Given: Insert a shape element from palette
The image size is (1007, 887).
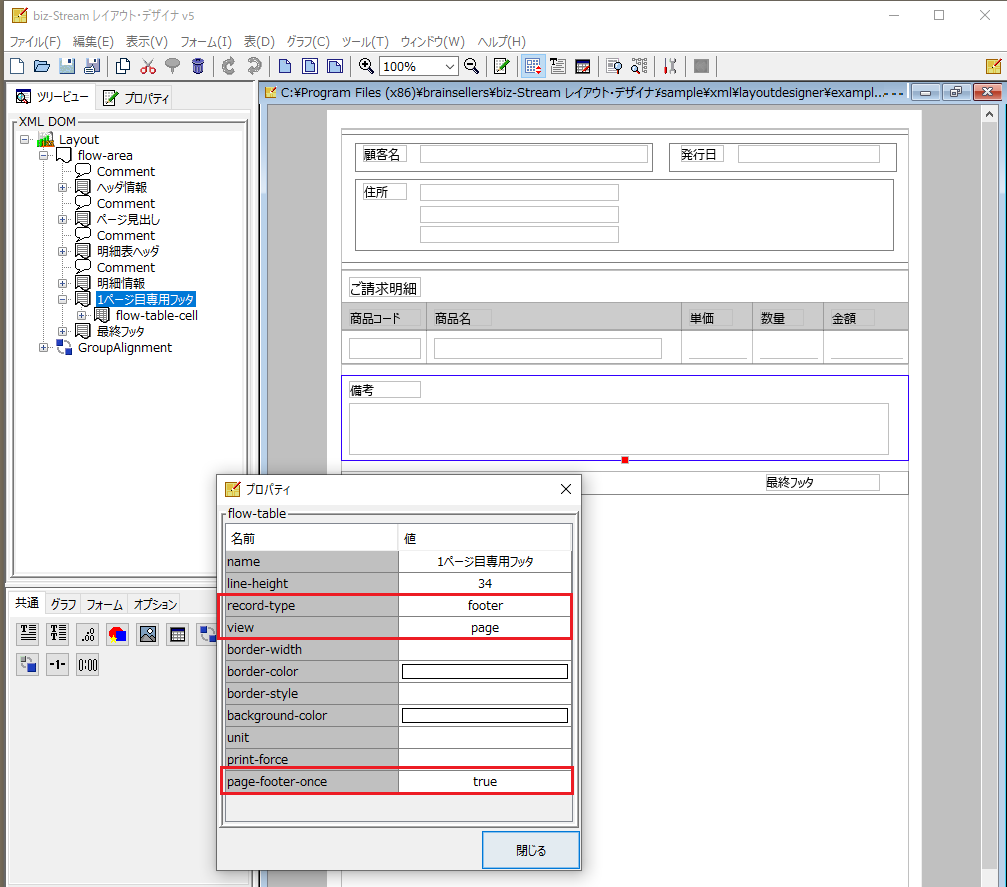Looking at the screenshot, I should pos(118,634).
